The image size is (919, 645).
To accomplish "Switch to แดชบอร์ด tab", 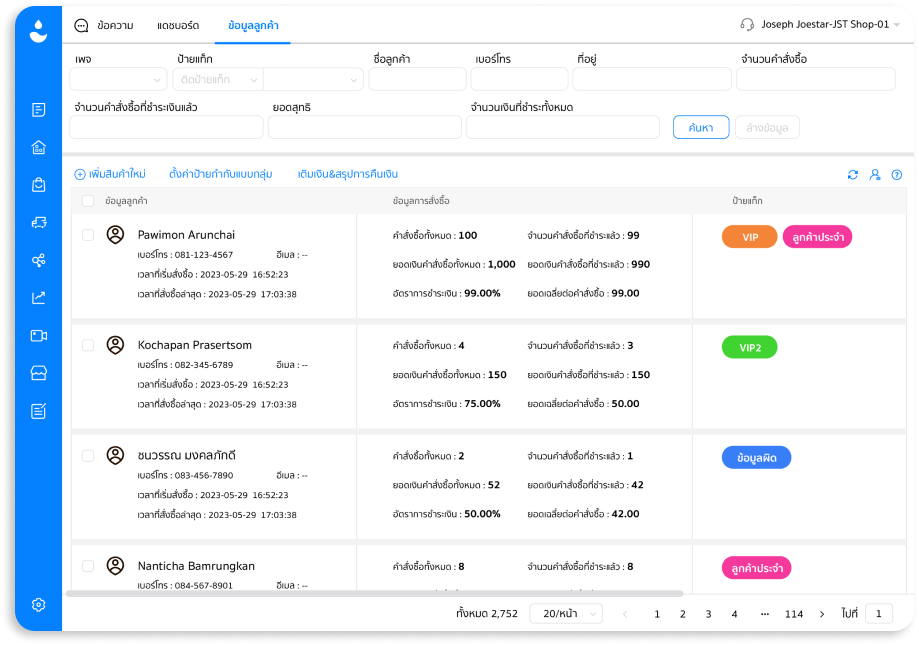I will [178, 26].
